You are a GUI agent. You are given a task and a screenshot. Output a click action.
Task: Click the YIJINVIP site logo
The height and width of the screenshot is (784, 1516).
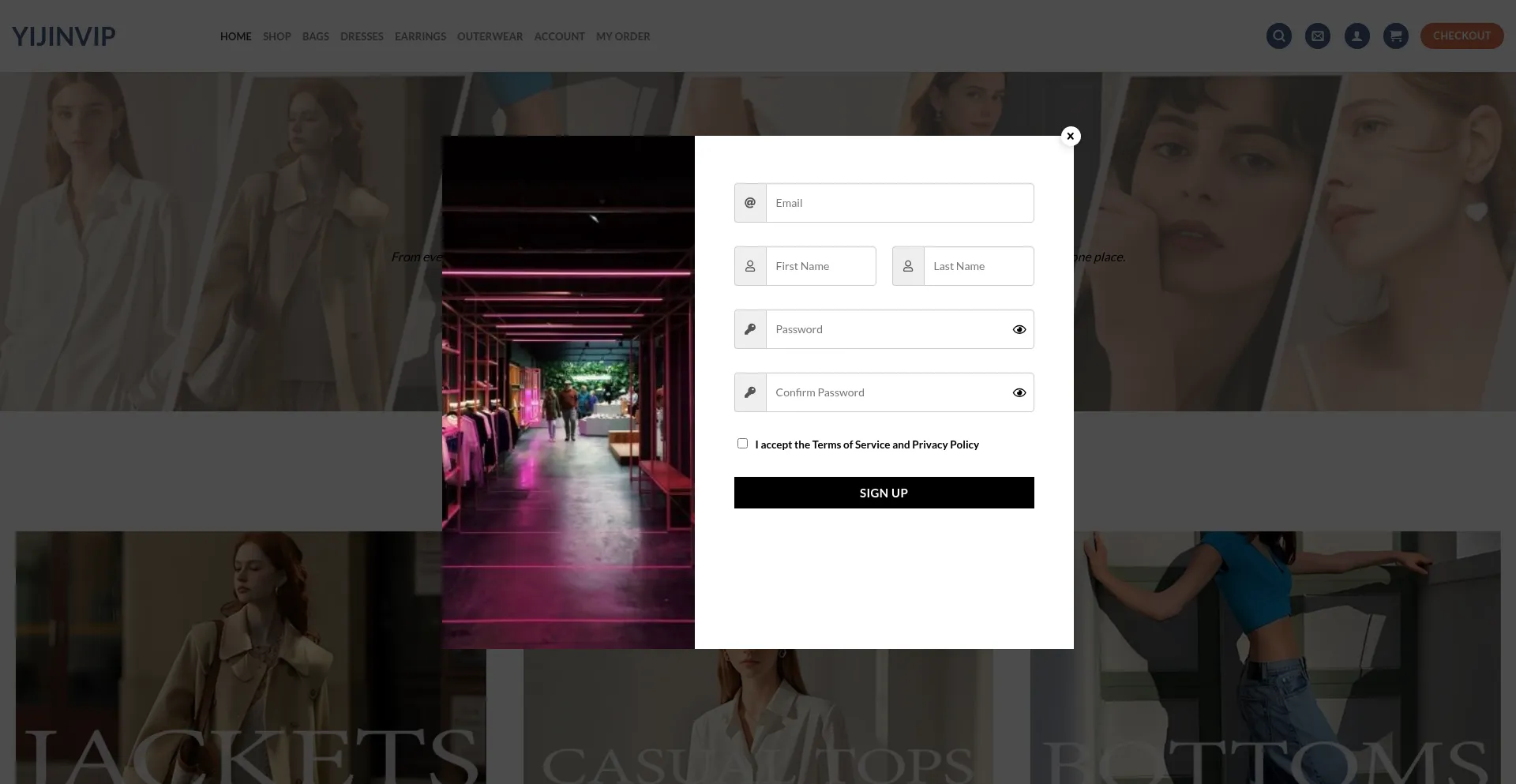point(64,36)
